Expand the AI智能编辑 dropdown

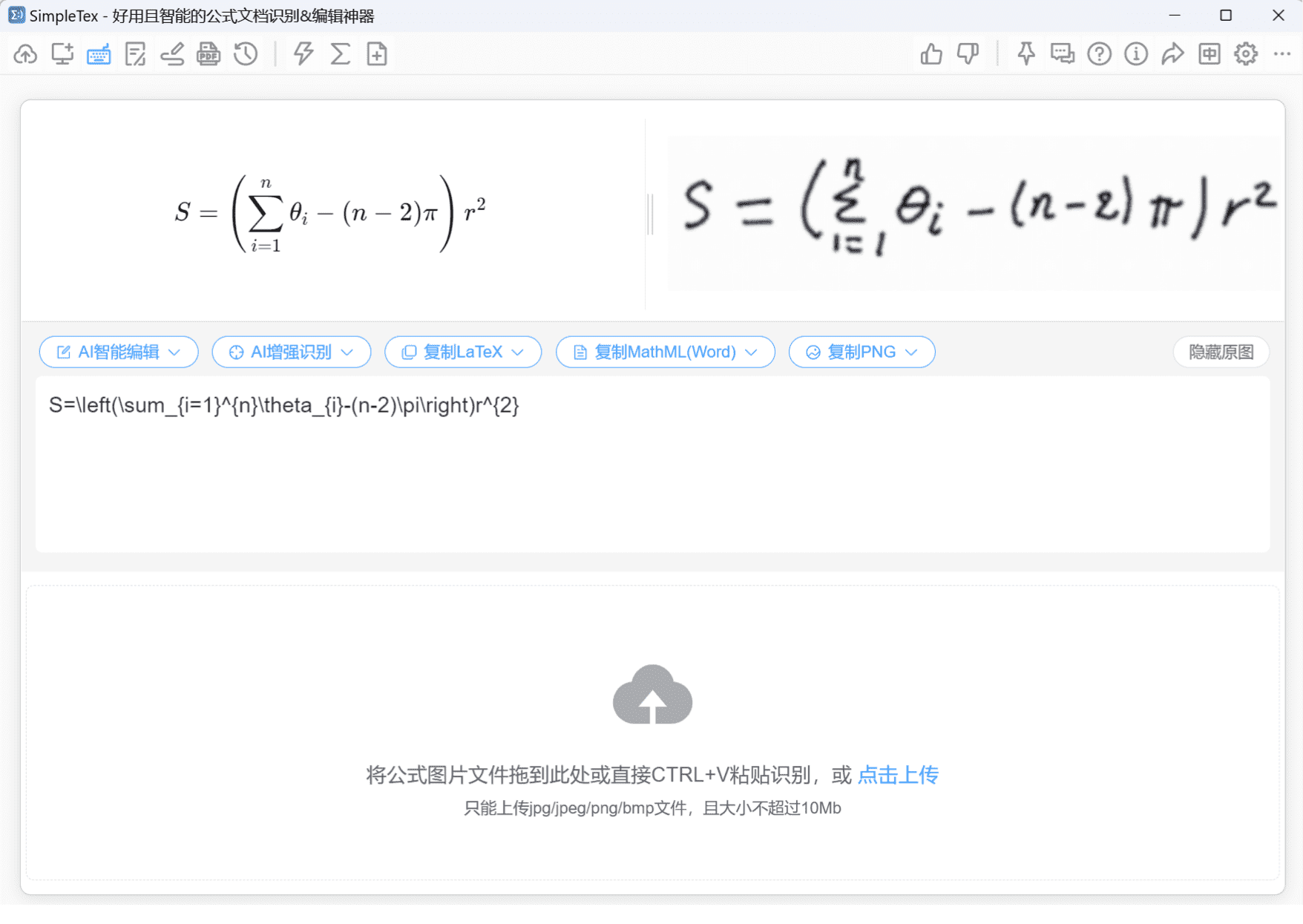coord(176,352)
